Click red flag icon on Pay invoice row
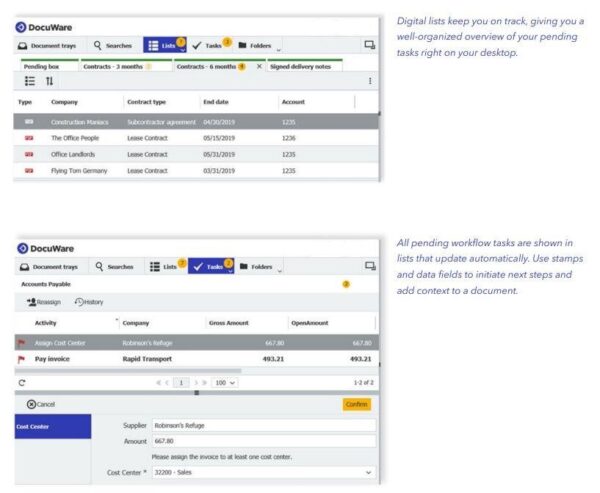Image resolution: width=600 pixels, height=493 pixels. point(21,359)
